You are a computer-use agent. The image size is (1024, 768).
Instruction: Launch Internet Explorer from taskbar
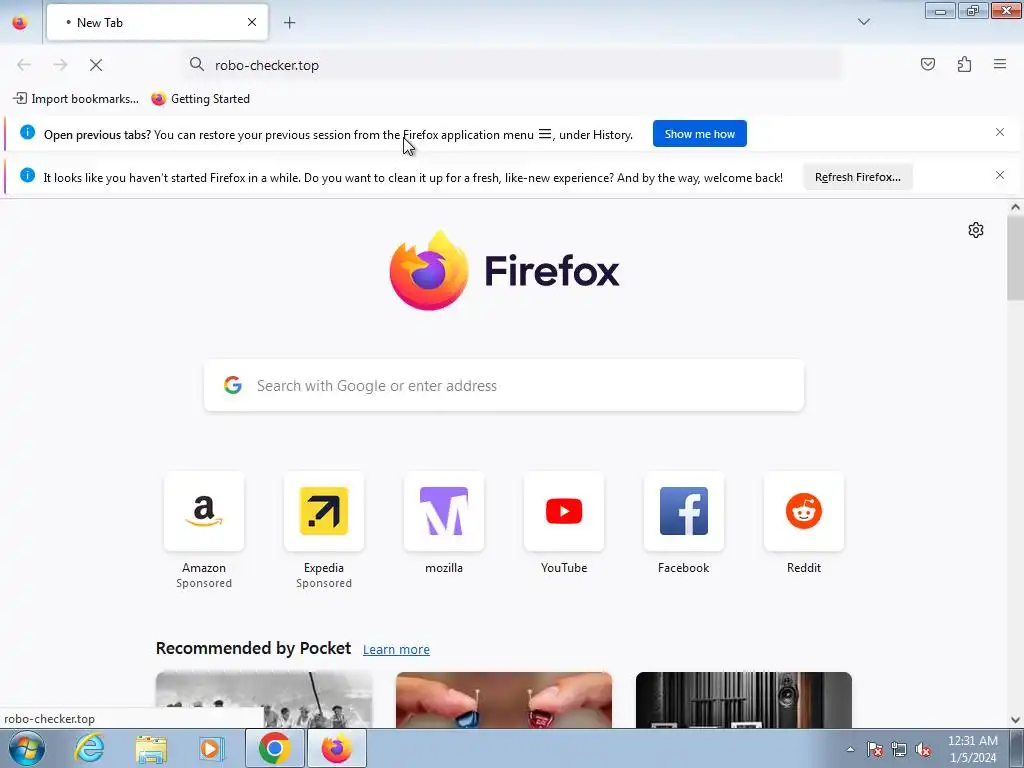tap(89, 748)
